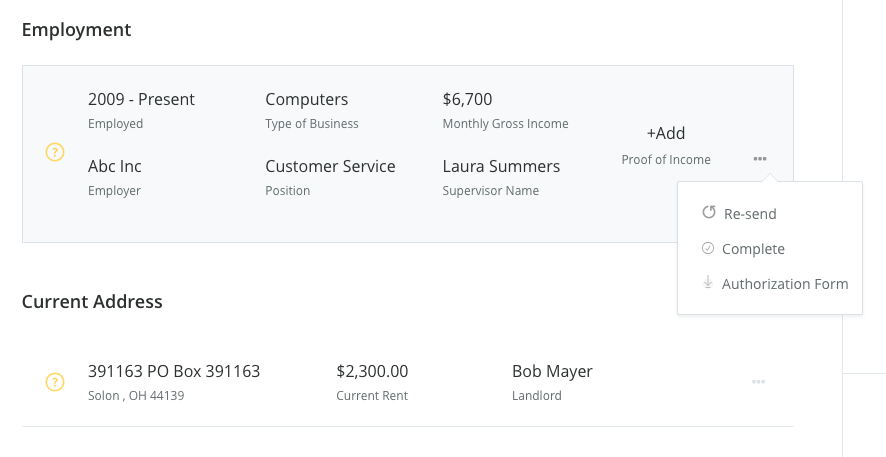886x457 pixels.
Task: Click the Complete checkmark circle icon
Action: [708, 248]
